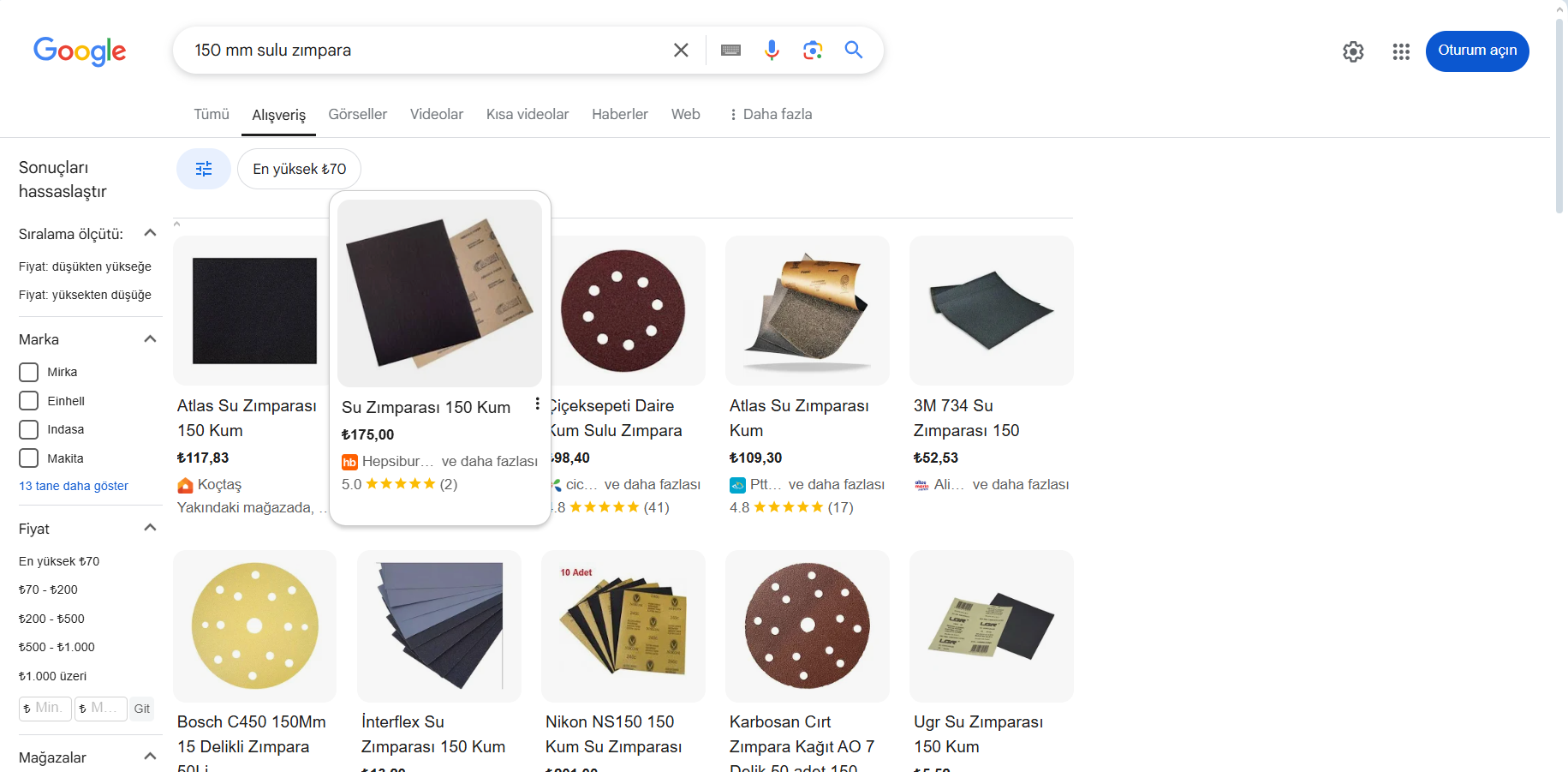Collapse the Fiyat filter section
The image size is (1568, 772).
(150, 528)
